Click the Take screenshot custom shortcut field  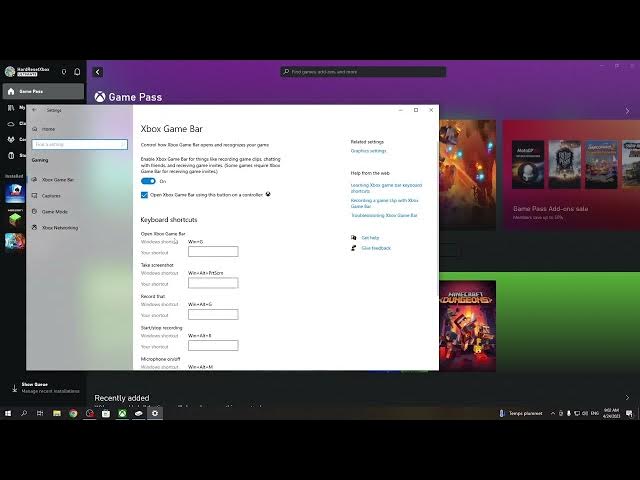[x=213, y=283]
